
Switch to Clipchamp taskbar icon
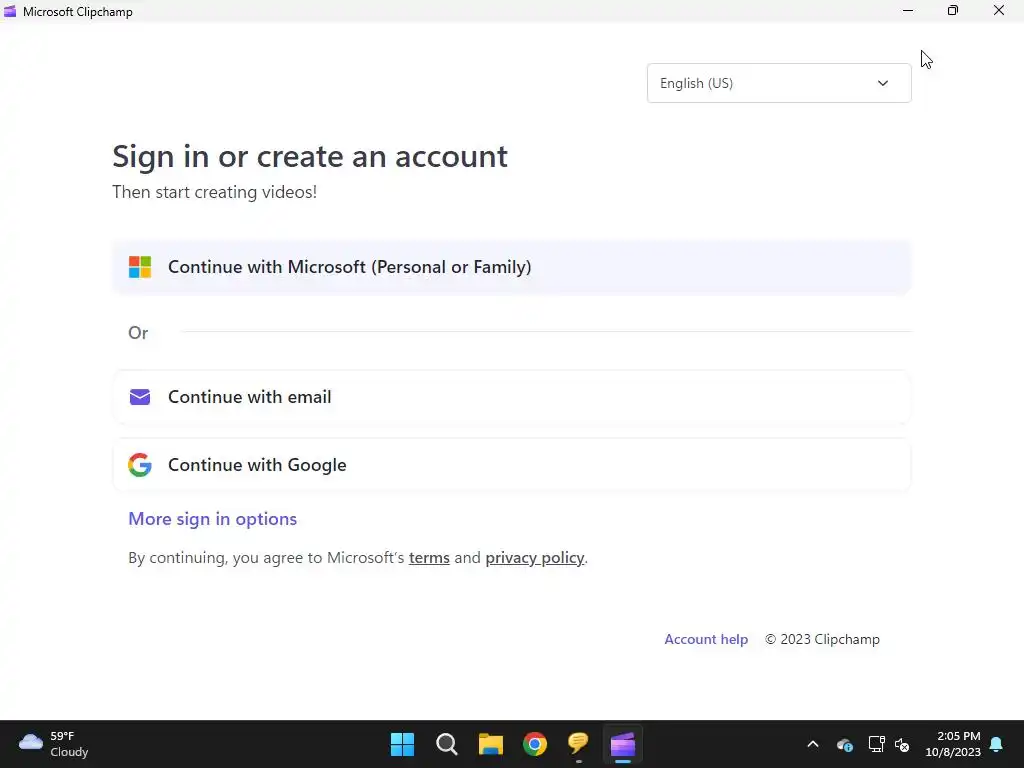click(623, 744)
